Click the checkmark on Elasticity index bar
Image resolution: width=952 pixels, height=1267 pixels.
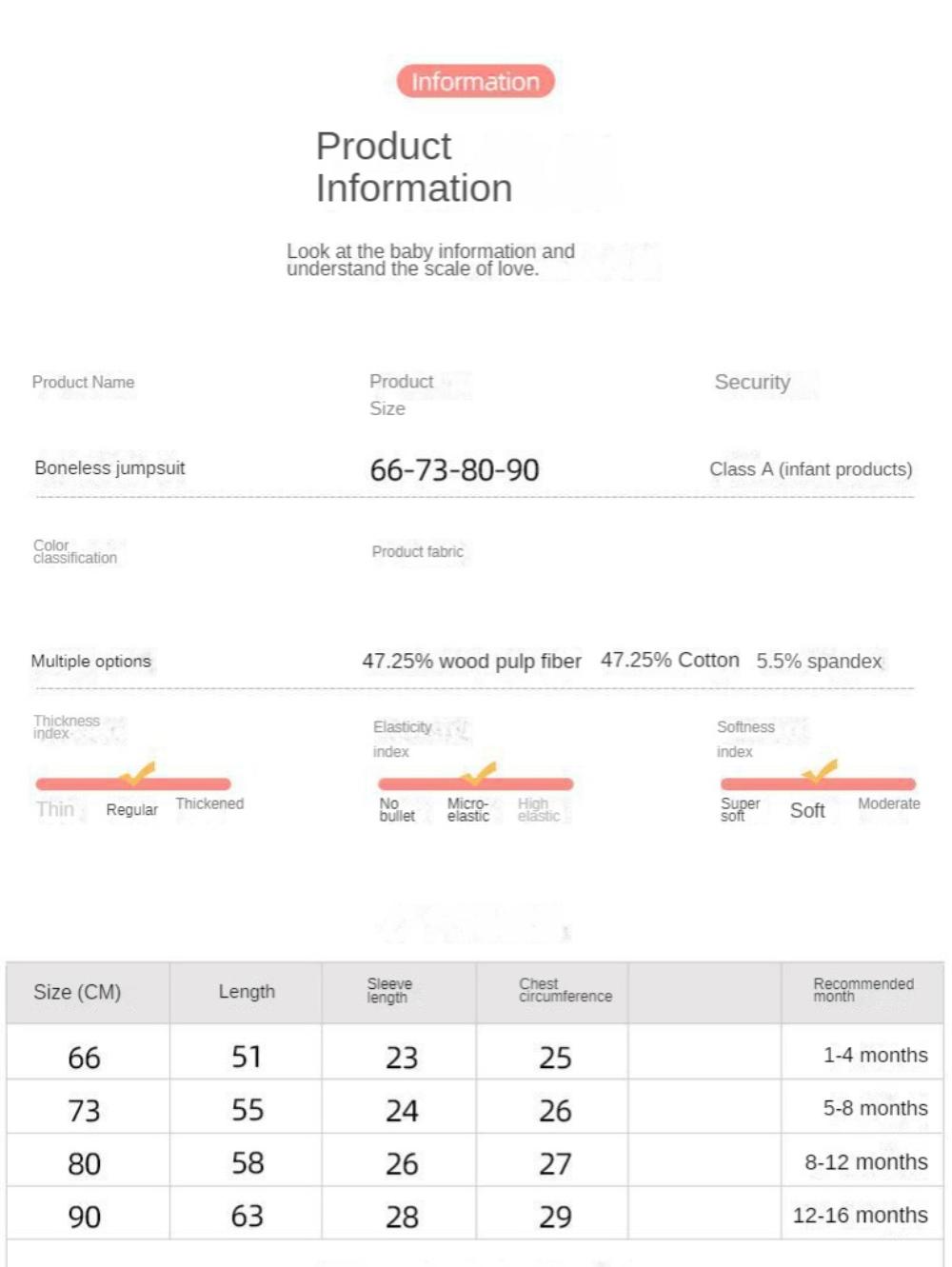pos(479,774)
